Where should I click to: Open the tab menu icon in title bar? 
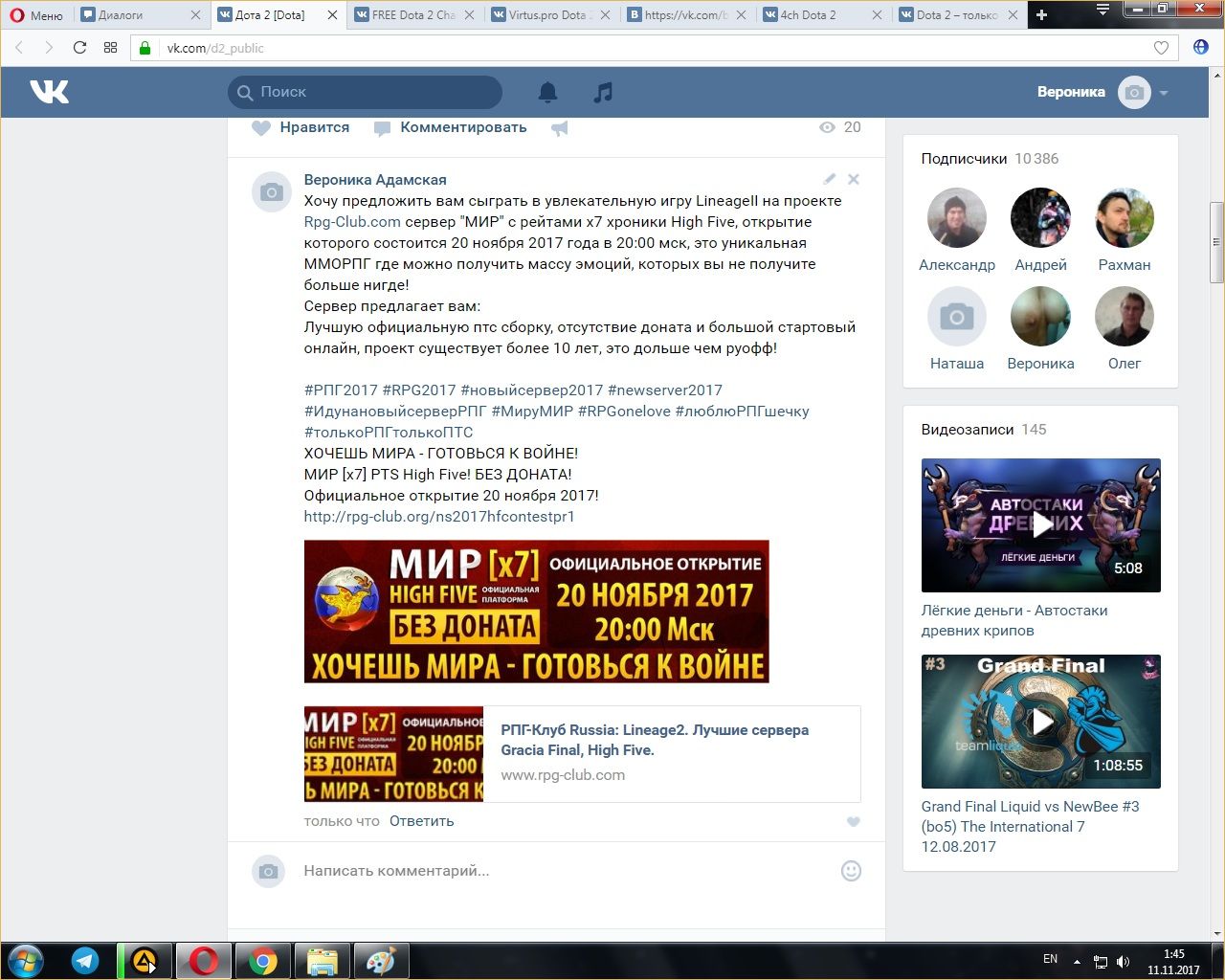pyautogui.click(x=1102, y=10)
